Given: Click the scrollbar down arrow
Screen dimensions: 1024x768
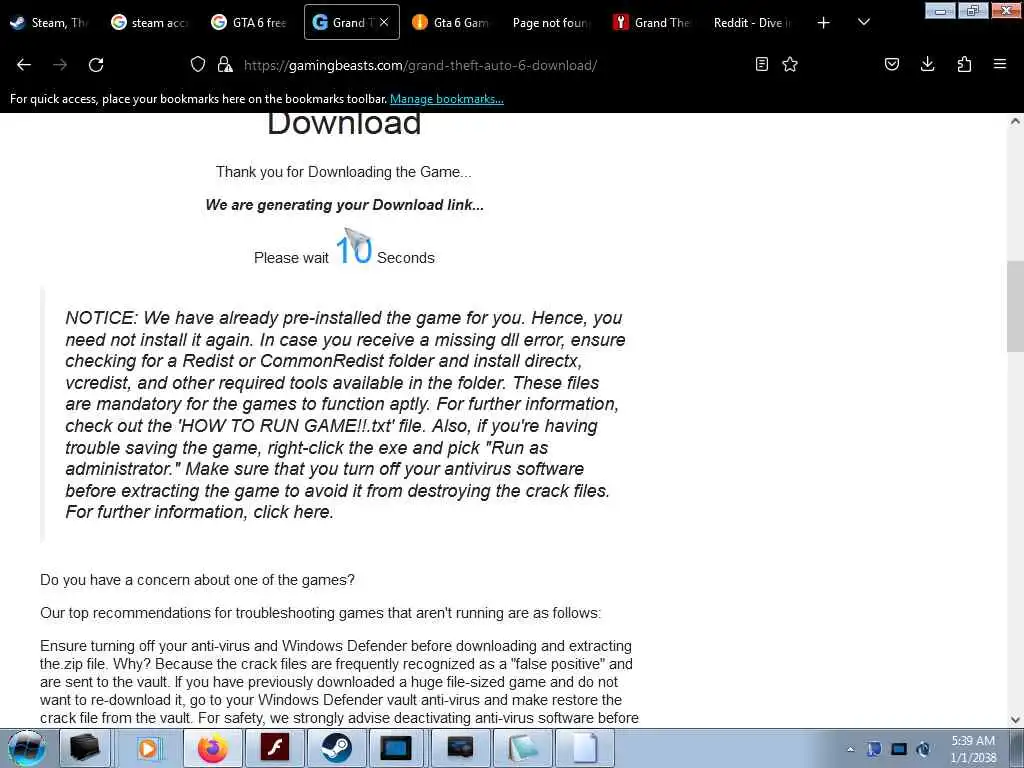Looking at the screenshot, I should pos(1015,720).
